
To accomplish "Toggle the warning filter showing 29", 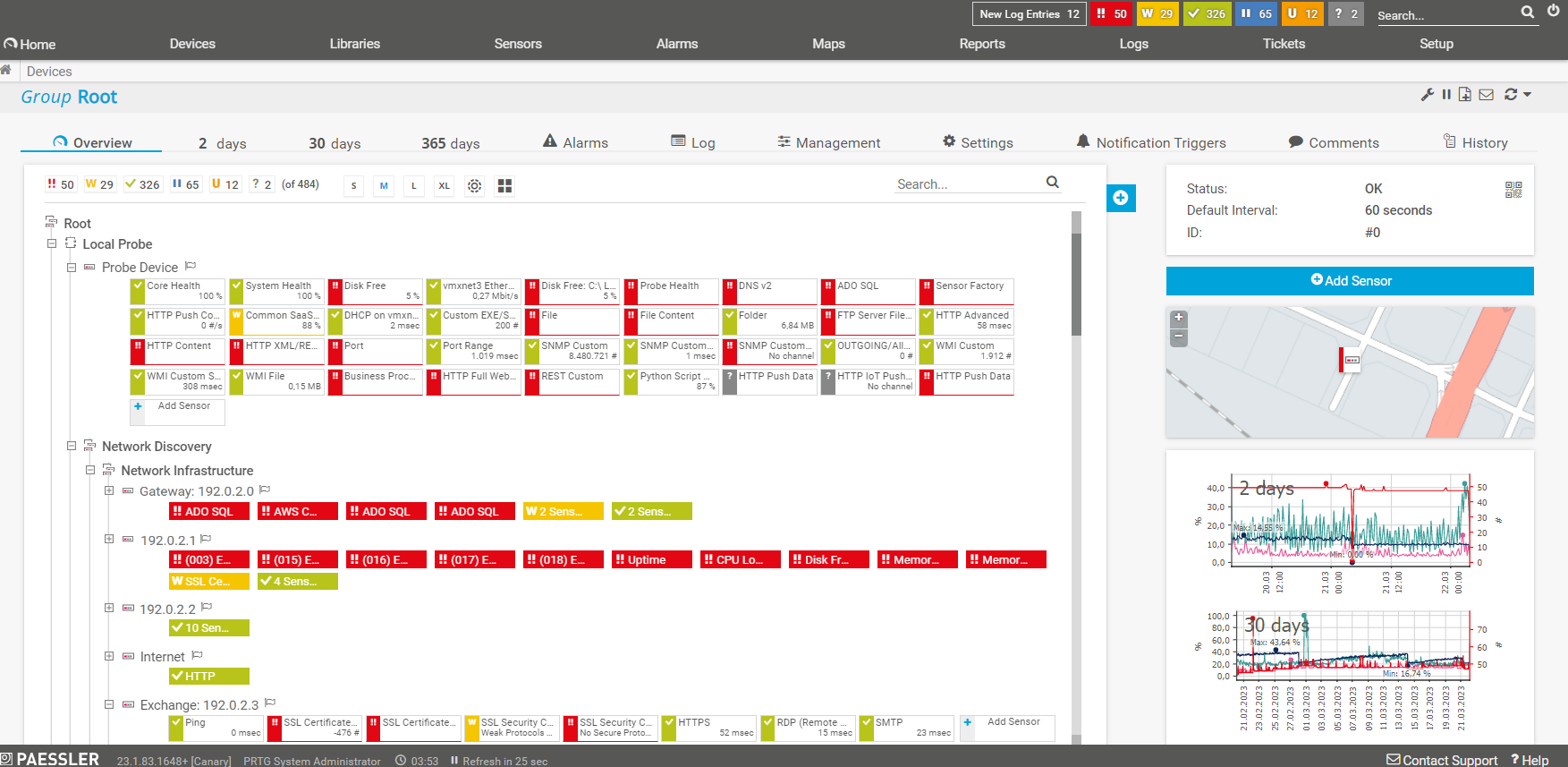I will tap(99, 184).
